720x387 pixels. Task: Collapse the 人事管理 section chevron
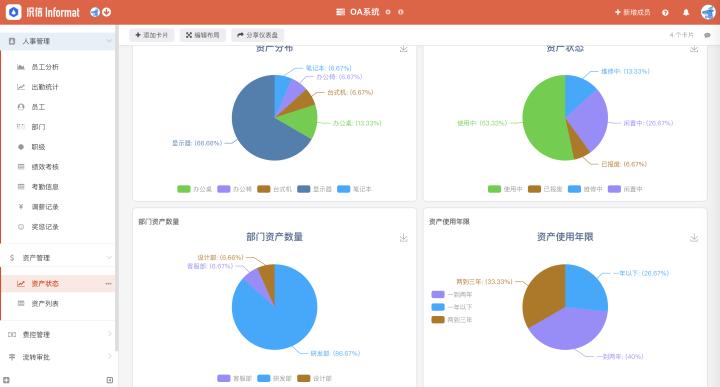click(x=109, y=41)
